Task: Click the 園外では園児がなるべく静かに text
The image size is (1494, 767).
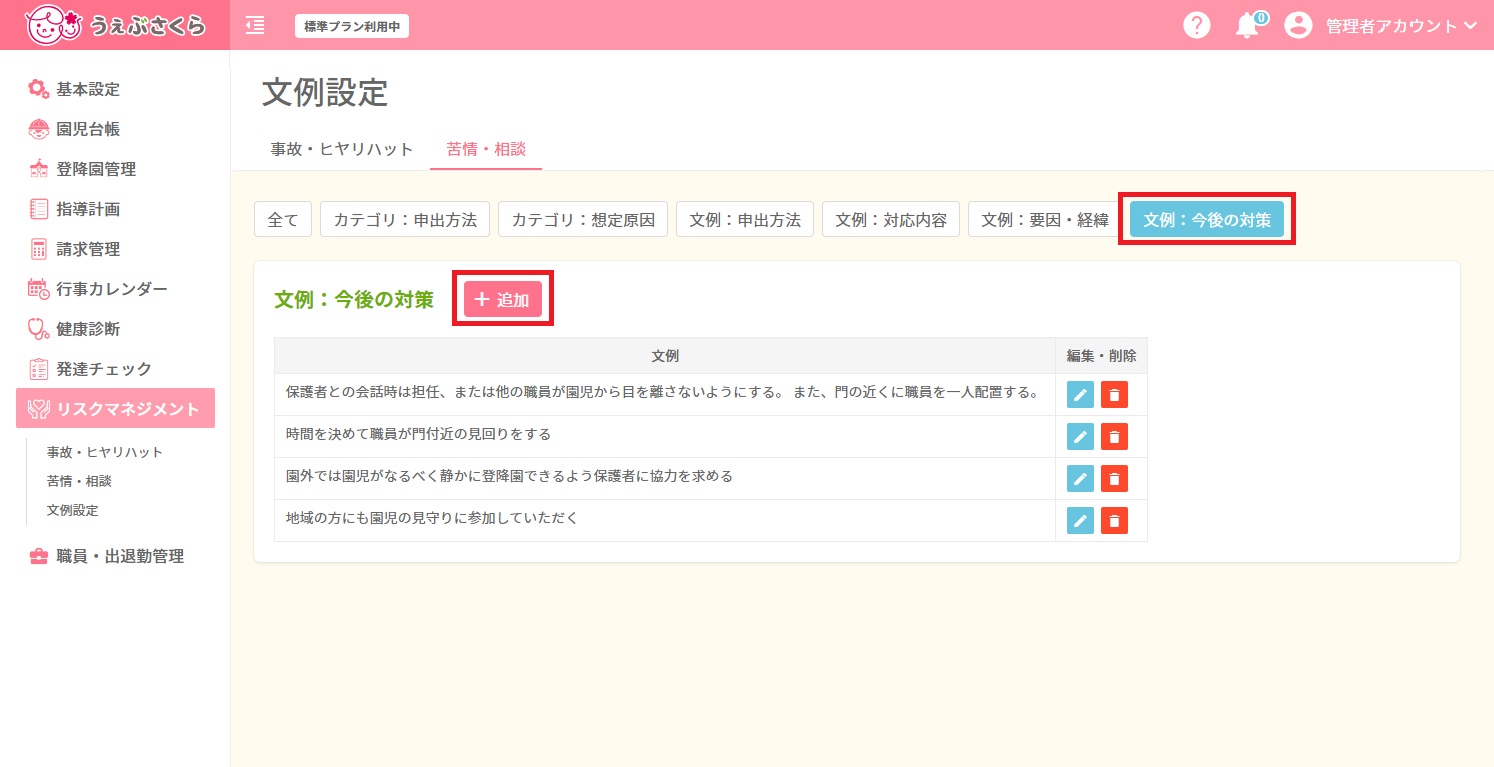Action: [509, 476]
